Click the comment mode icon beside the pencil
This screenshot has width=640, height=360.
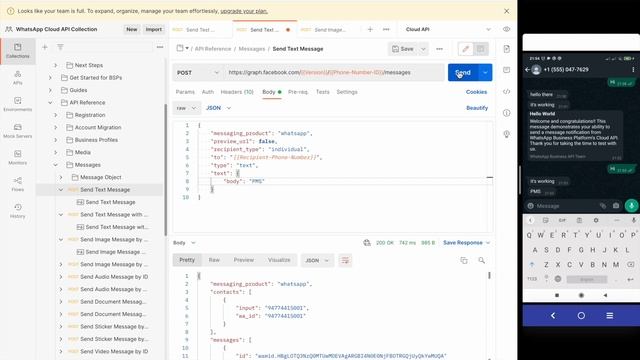(x=481, y=49)
